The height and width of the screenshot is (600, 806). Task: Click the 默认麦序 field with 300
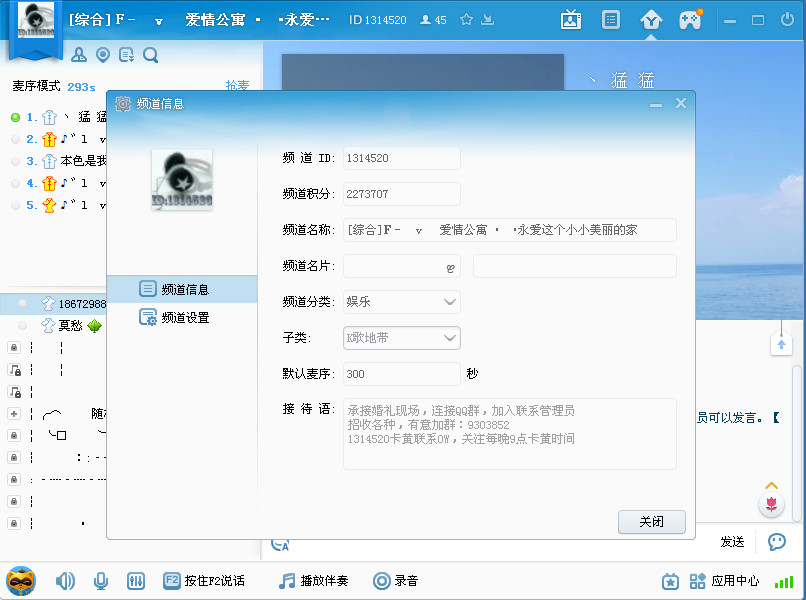coord(401,374)
